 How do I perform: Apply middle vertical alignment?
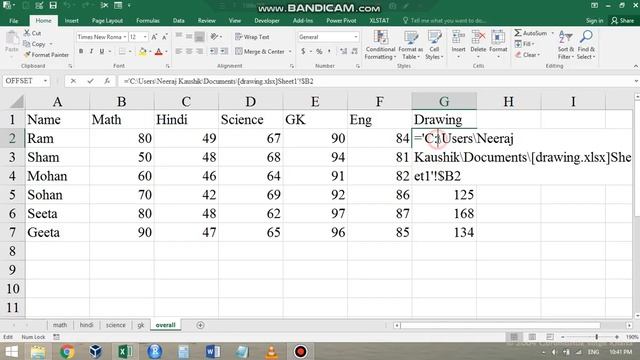pos(189,37)
